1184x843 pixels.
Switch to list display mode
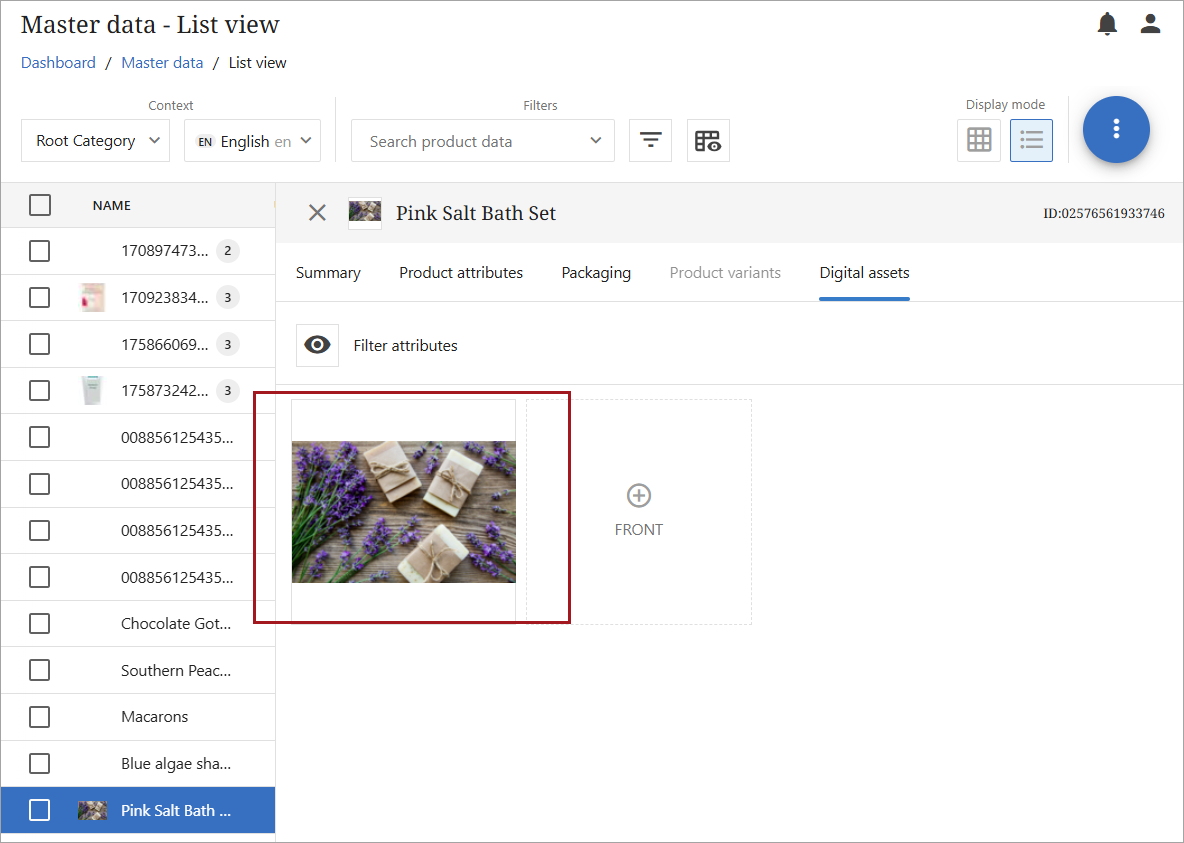(x=1031, y=140)
